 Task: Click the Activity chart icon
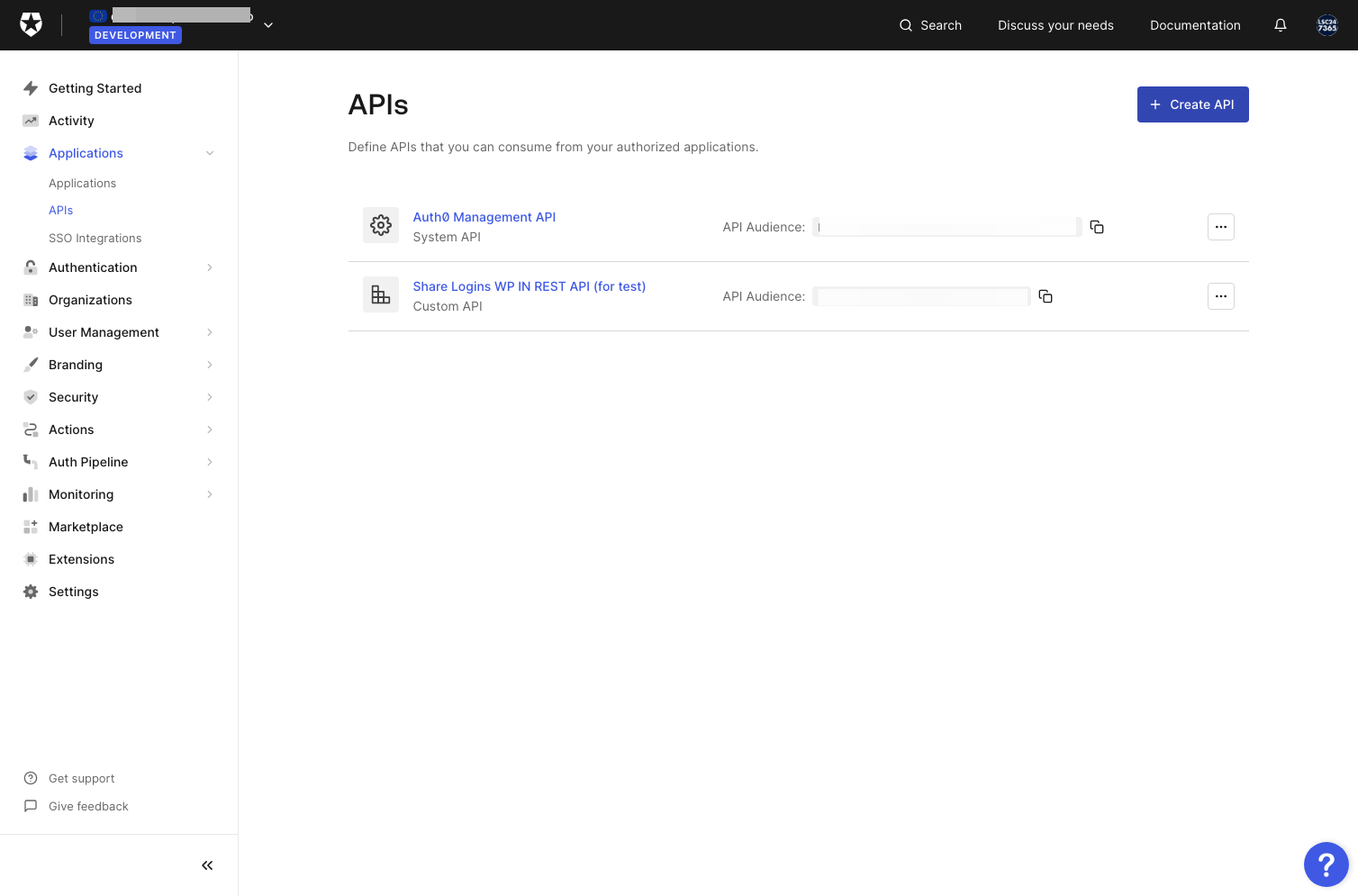click(31, 121)
